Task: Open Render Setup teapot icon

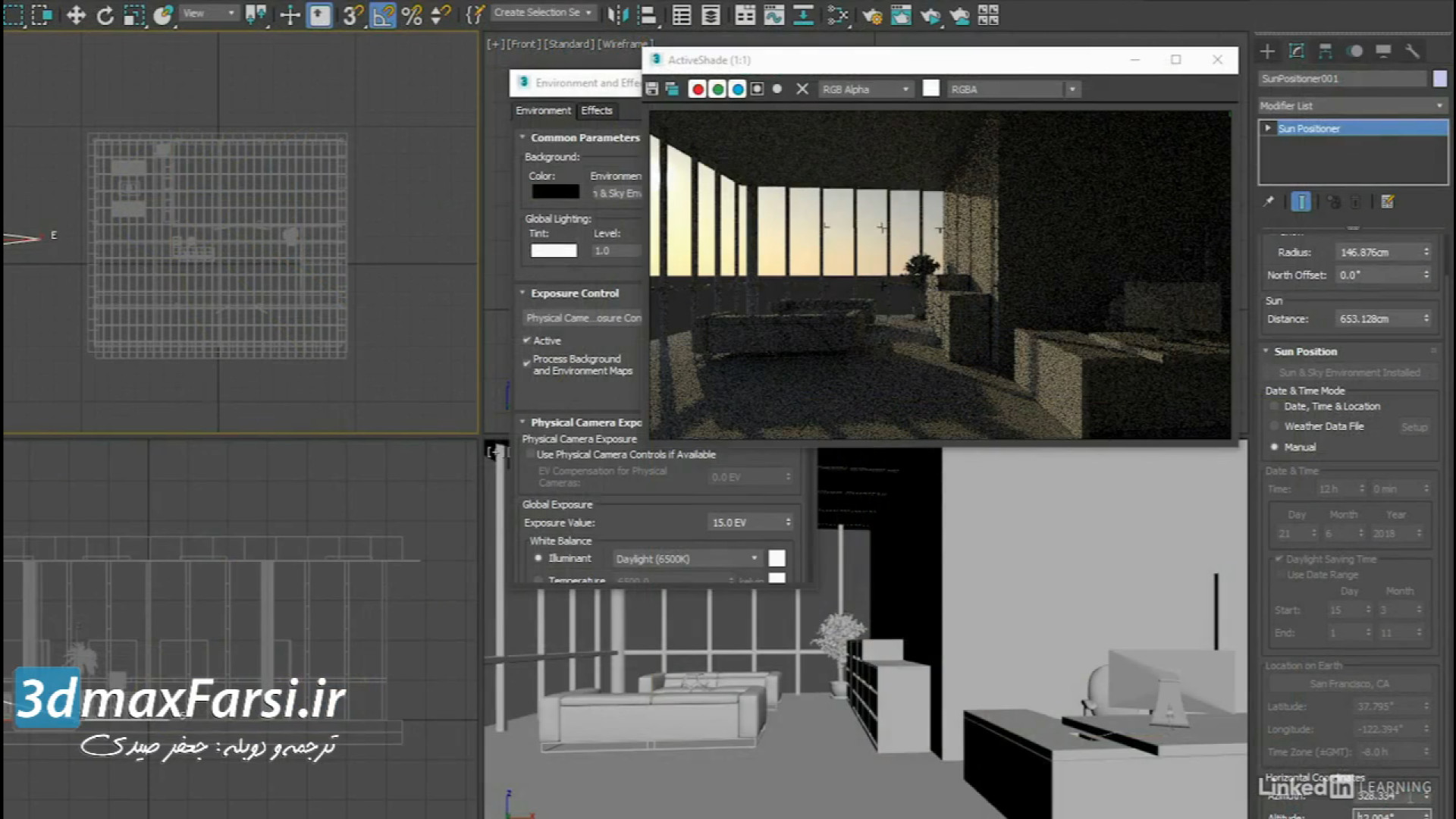Action: 871,14
